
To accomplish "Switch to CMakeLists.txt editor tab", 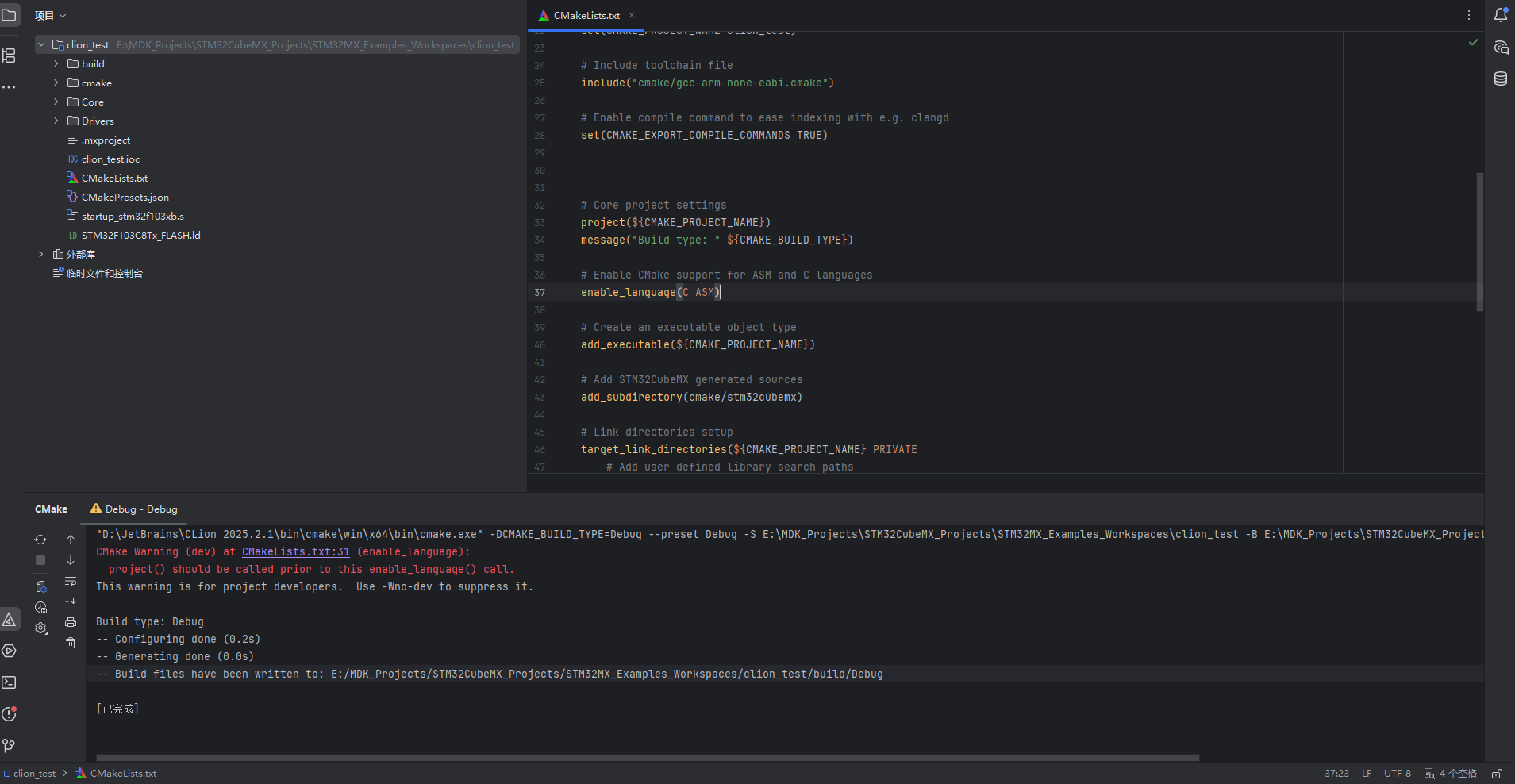I will tap(586, 15).
